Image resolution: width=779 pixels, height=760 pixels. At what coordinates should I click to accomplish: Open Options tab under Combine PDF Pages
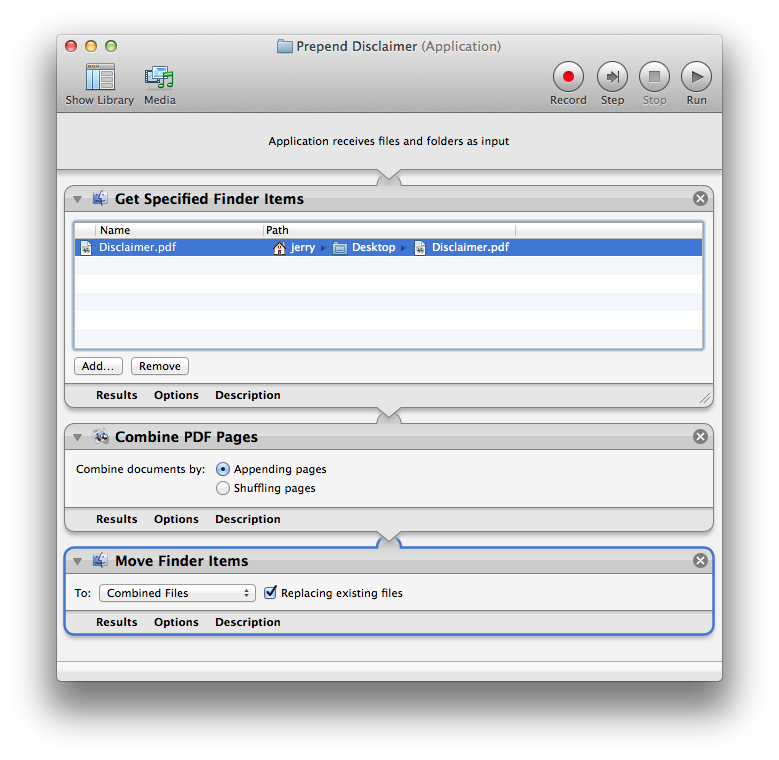(176, 519)
